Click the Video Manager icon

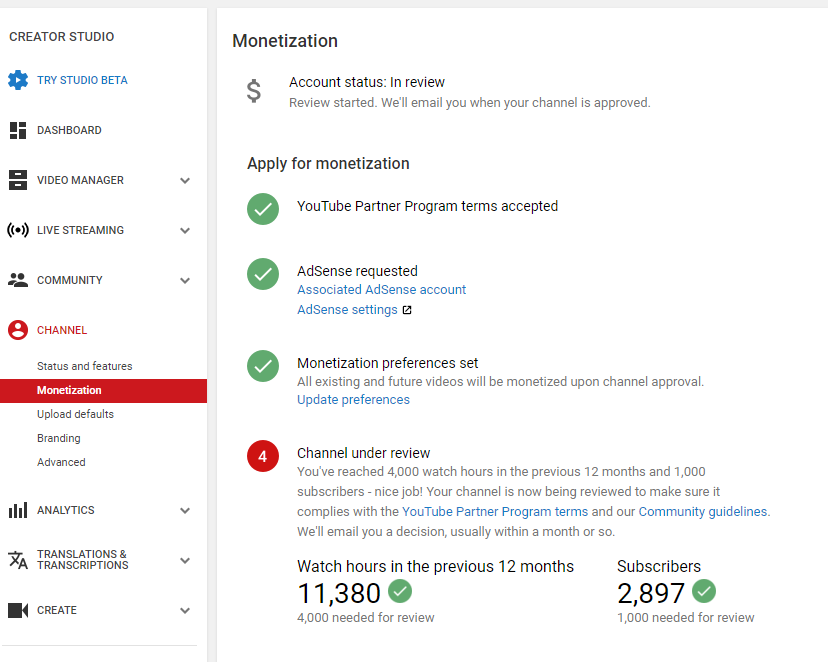click(18, 180)
